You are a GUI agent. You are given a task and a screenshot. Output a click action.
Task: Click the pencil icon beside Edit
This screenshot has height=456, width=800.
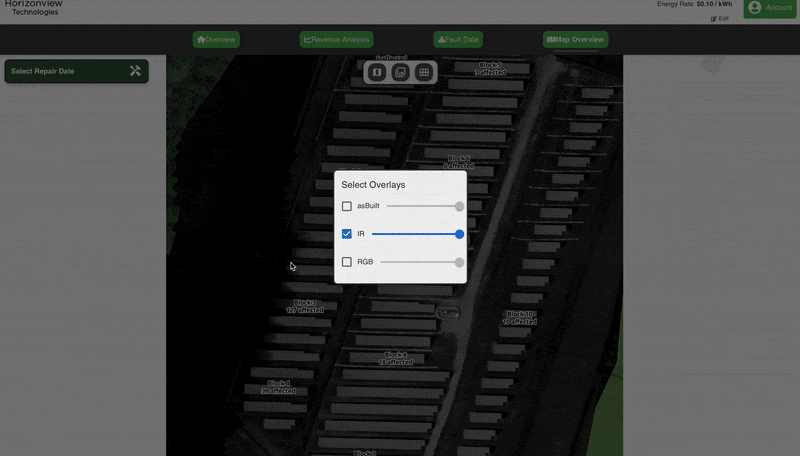714,19
